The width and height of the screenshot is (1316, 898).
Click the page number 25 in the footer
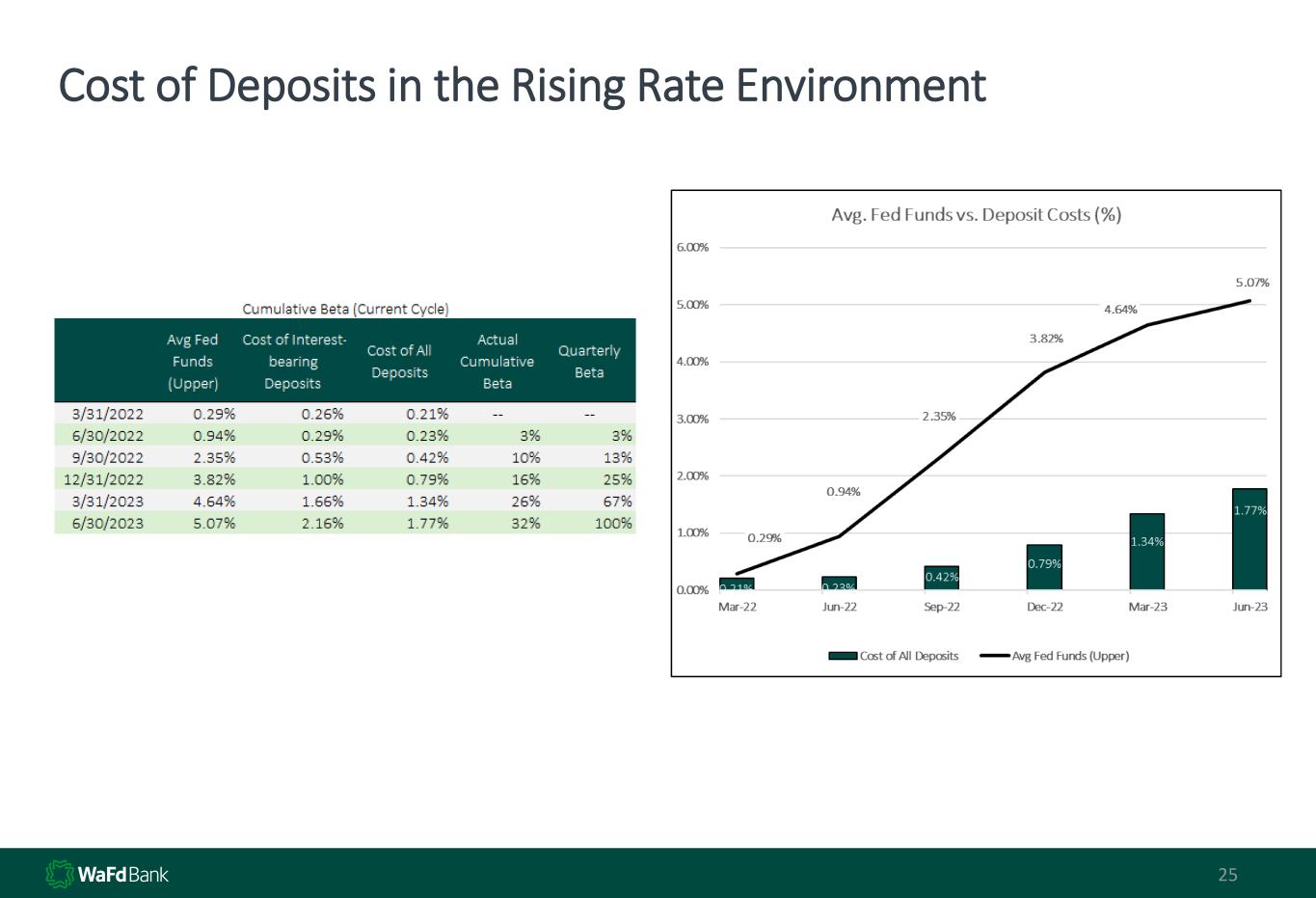[1227, 875]
